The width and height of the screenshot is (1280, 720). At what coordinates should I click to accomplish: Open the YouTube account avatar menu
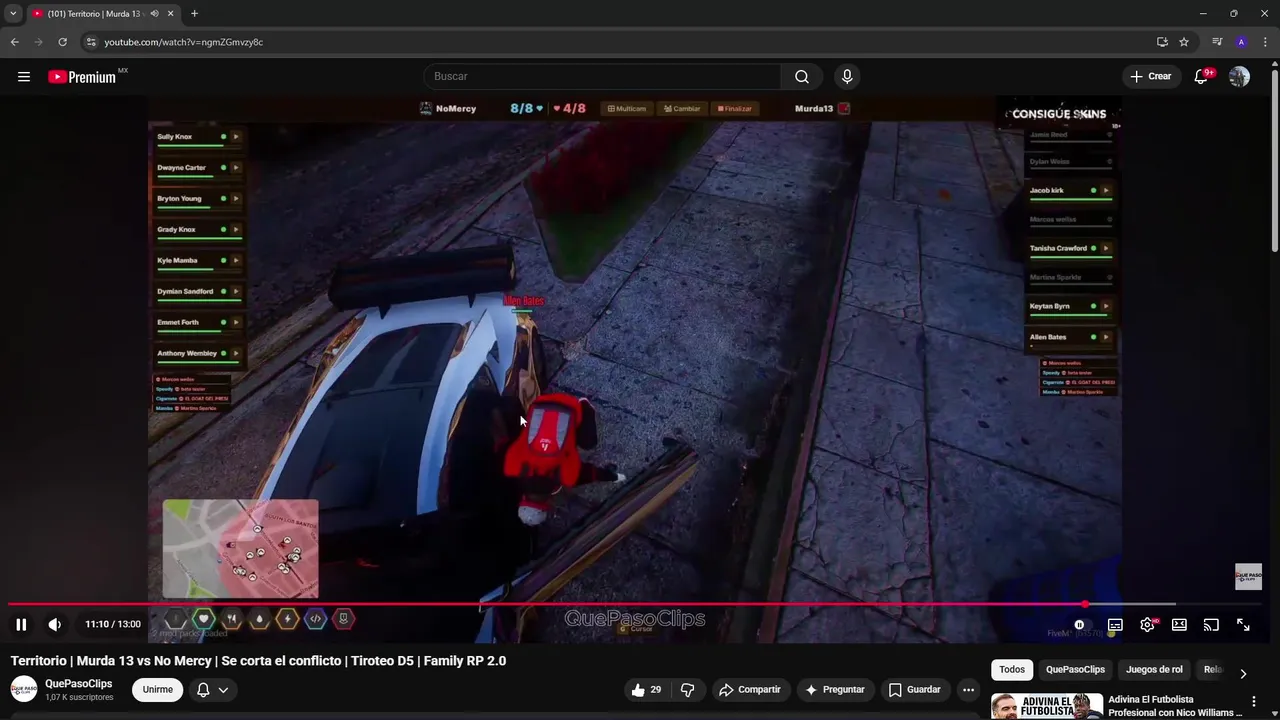click(1239, 76)
